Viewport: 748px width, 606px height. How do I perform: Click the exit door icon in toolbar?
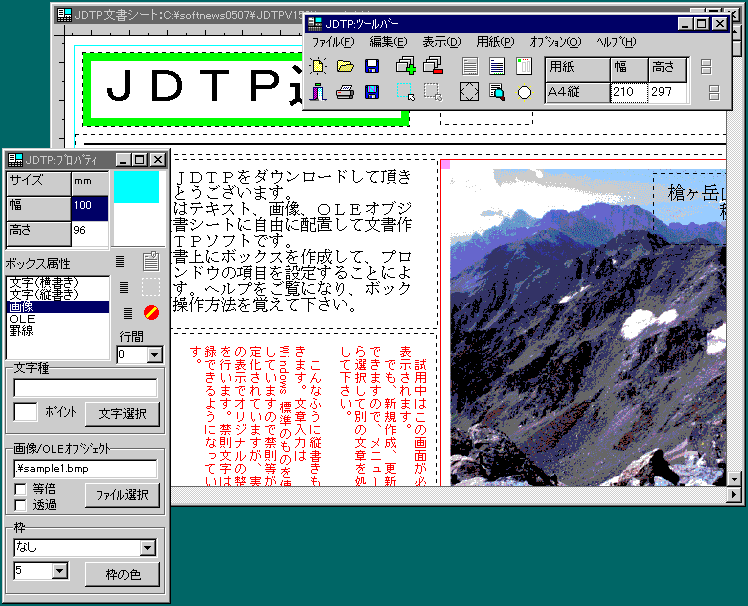click(318, 92)
